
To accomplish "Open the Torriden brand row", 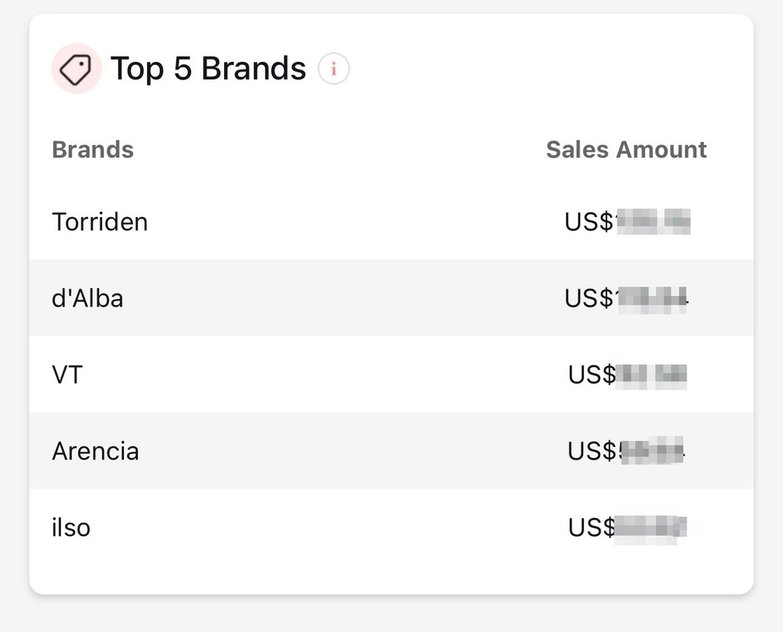I will point(392,222).
